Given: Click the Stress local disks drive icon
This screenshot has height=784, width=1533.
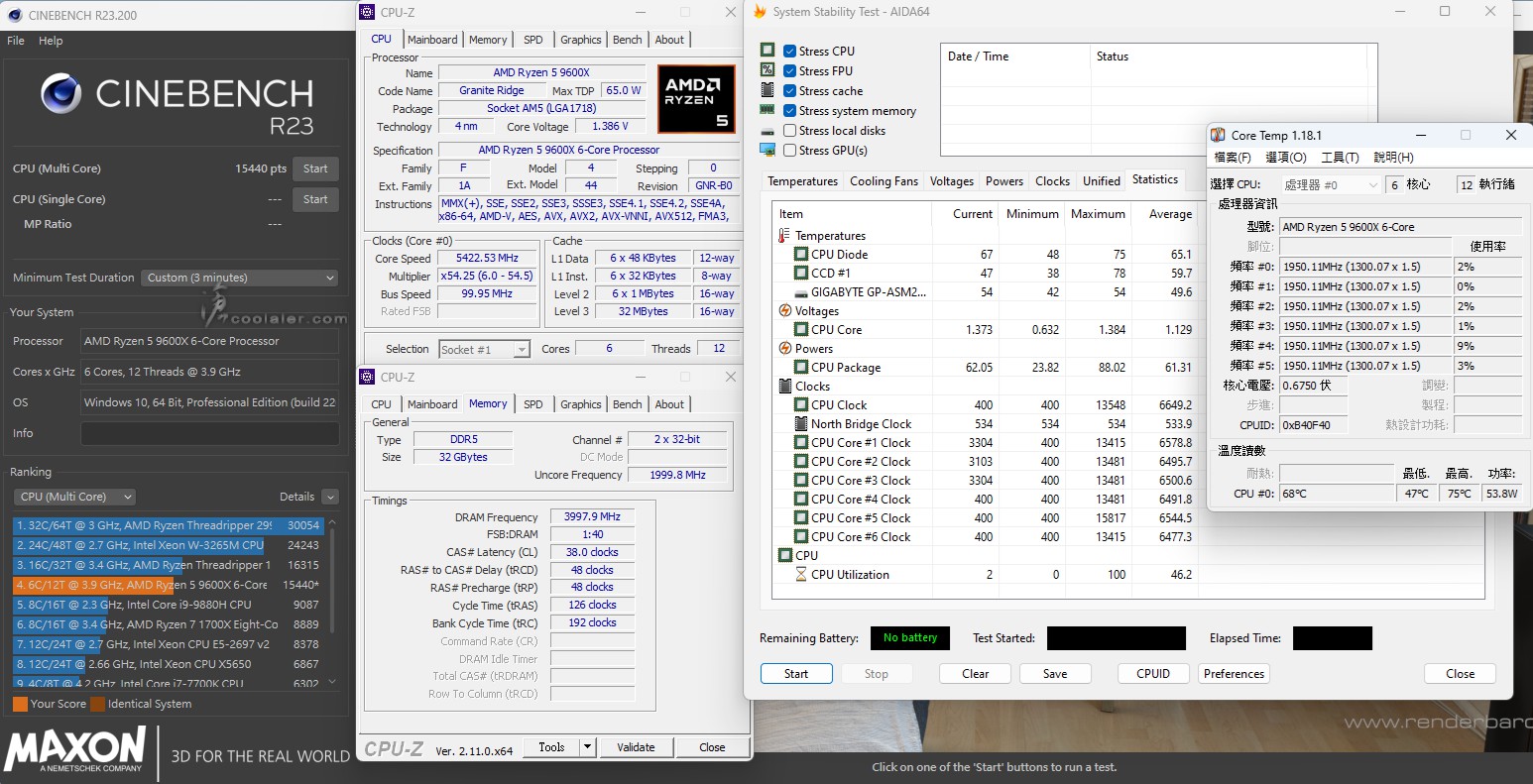Looking at the screenshot, I should (x=767, y=131).
